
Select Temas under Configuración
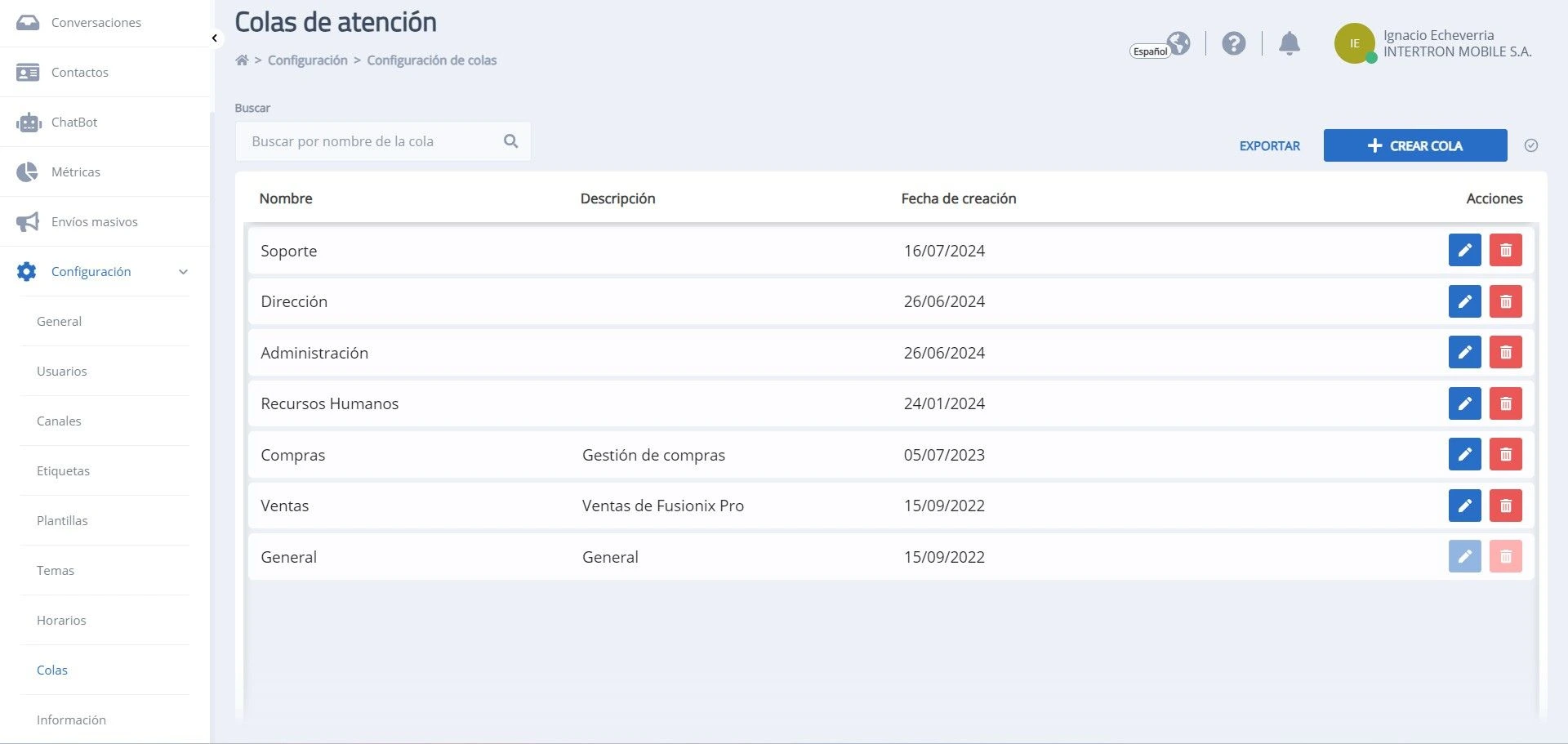56,571
